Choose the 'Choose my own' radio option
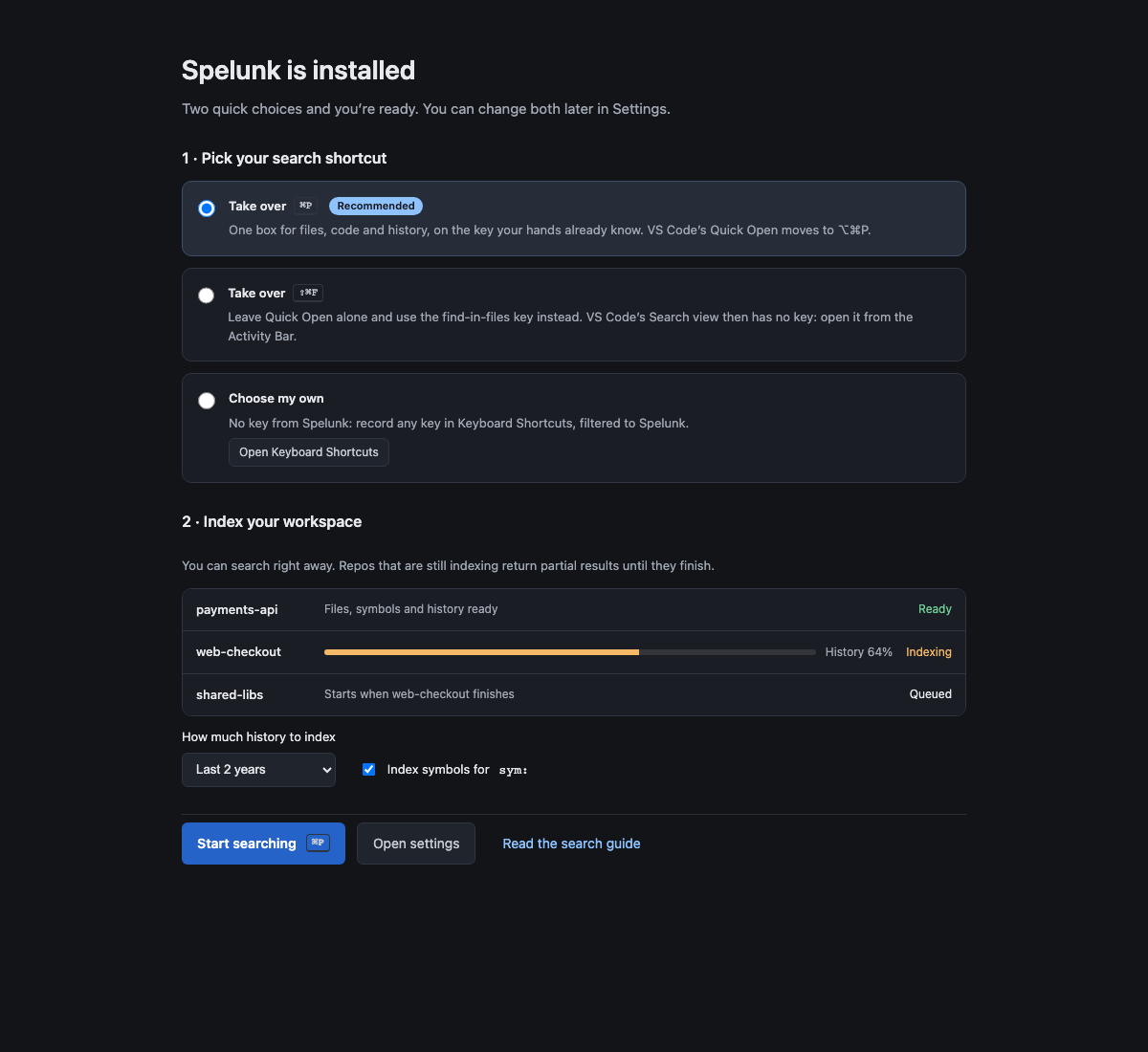The width and height of the screenshot is (1148, 1052). (x=207, y=400)
